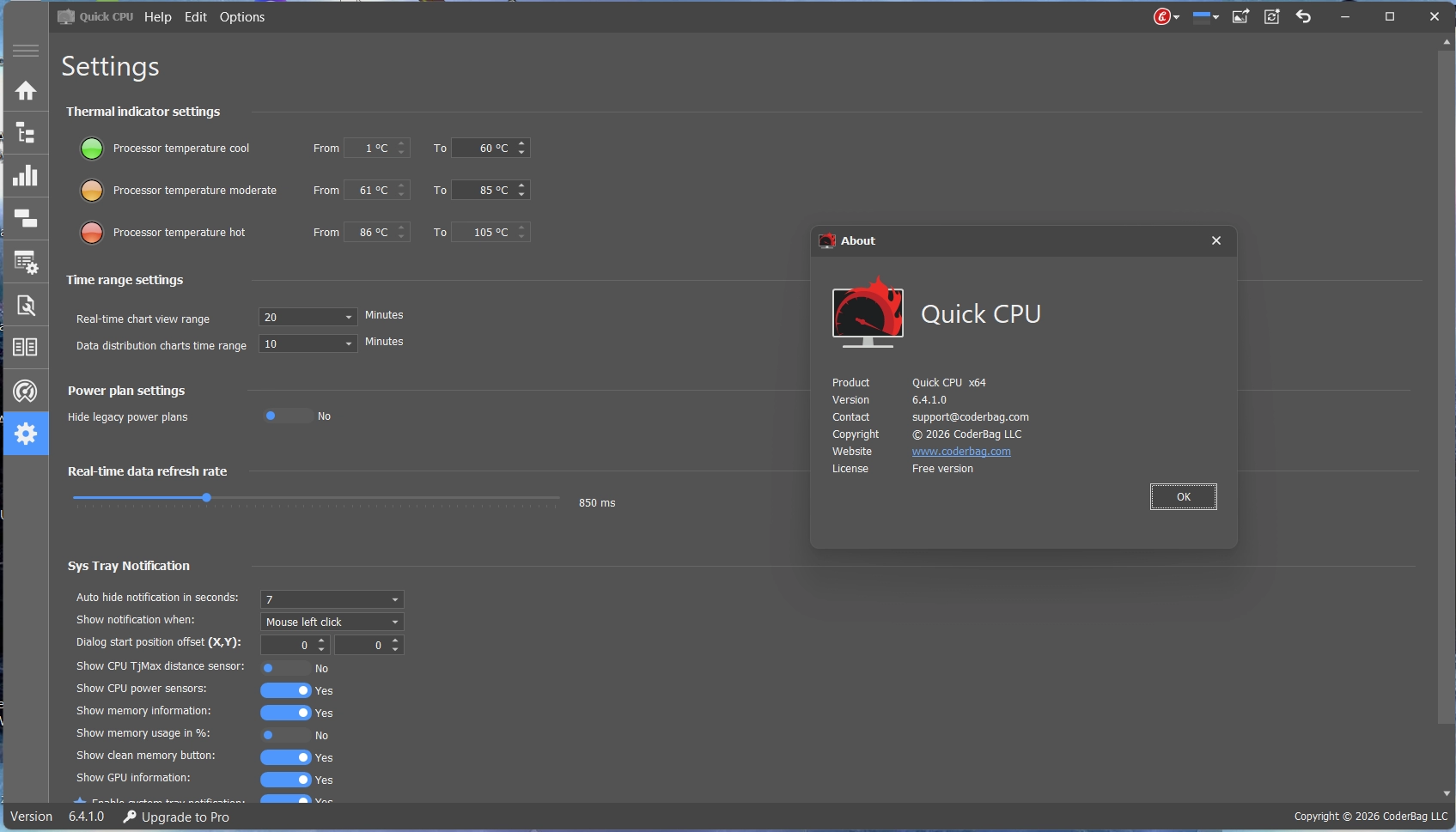Open the Edit menu
This screenshot has height=832, width=1456.
pos(195,17)
